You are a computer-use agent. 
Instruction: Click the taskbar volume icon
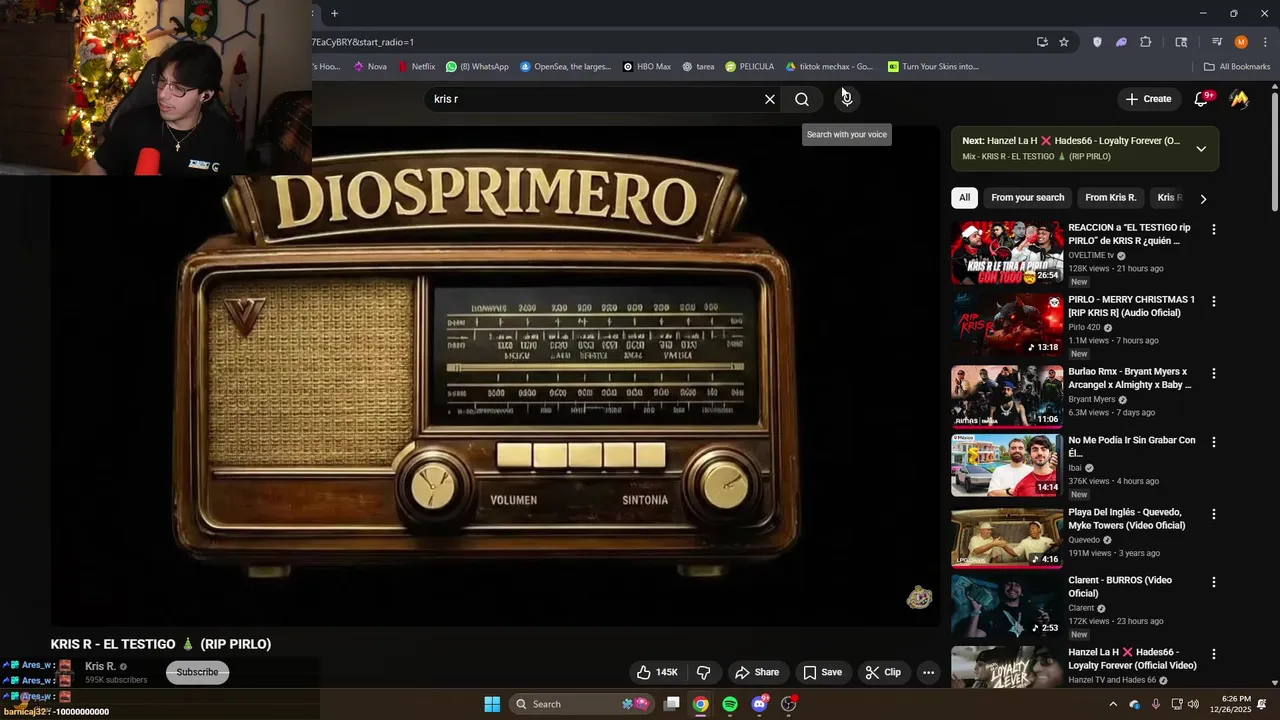point(1193,704)
